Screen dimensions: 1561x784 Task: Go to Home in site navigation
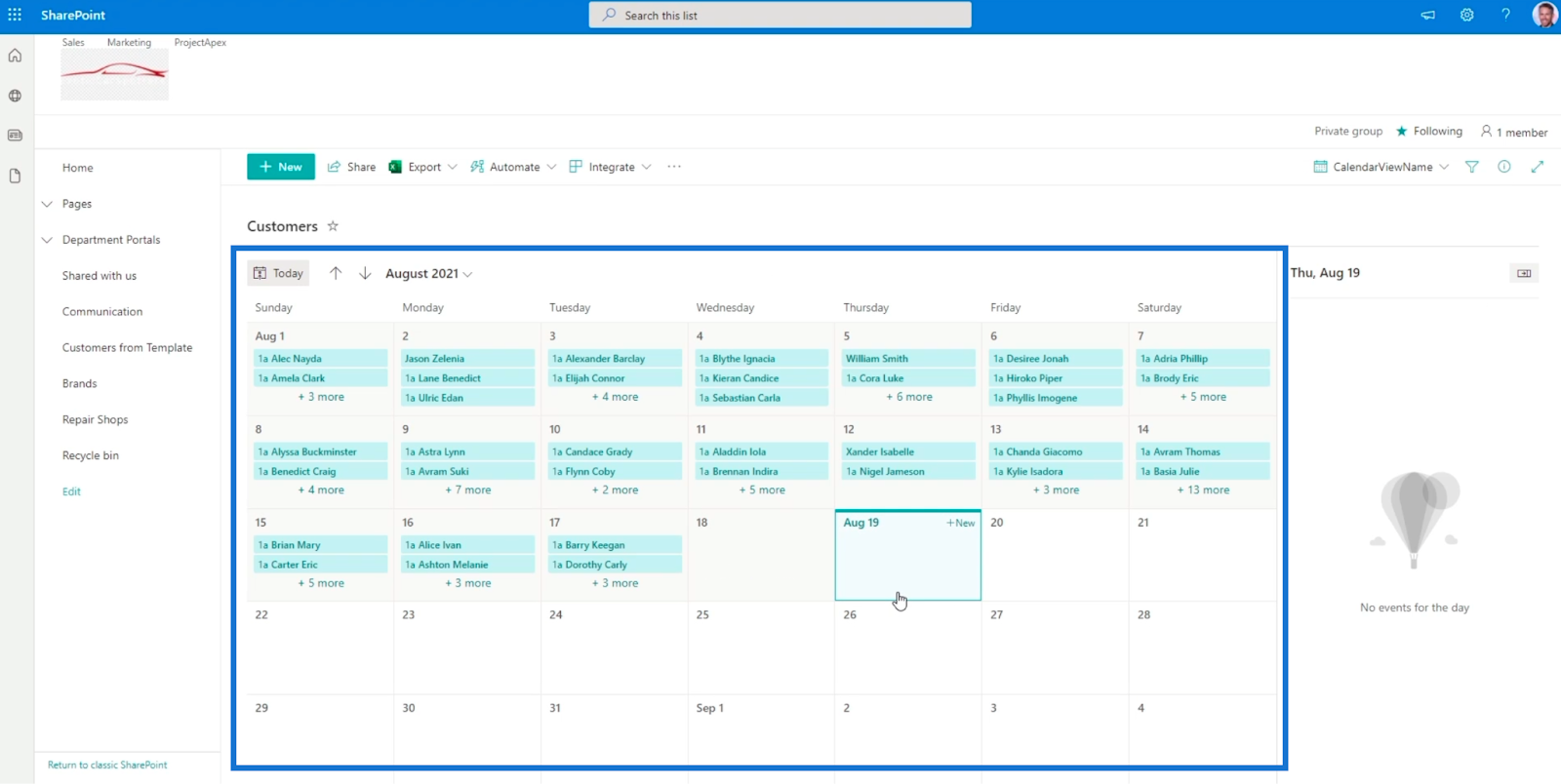pyautogui.click(x=78, y=168)
